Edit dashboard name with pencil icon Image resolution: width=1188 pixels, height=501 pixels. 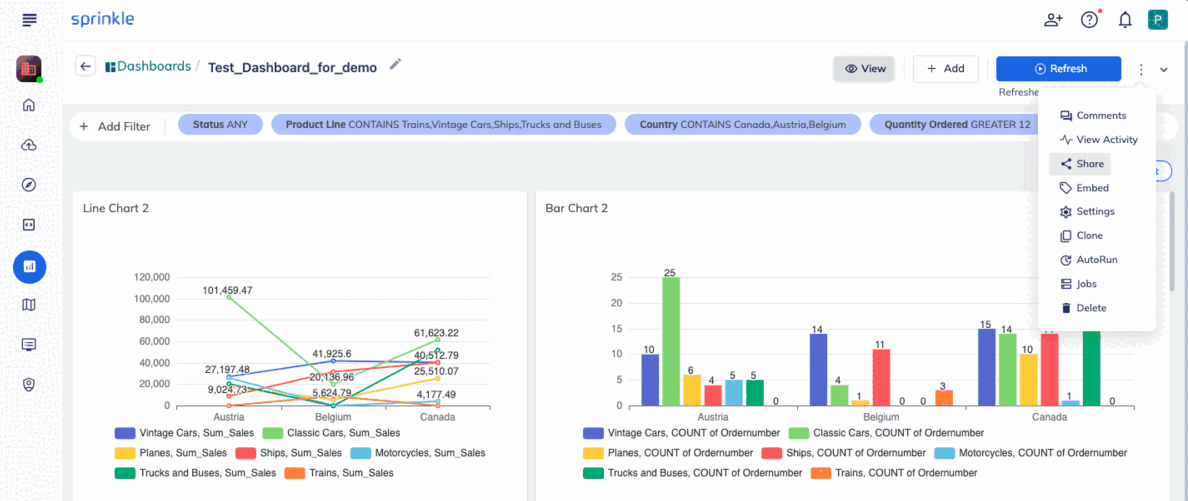395,65
